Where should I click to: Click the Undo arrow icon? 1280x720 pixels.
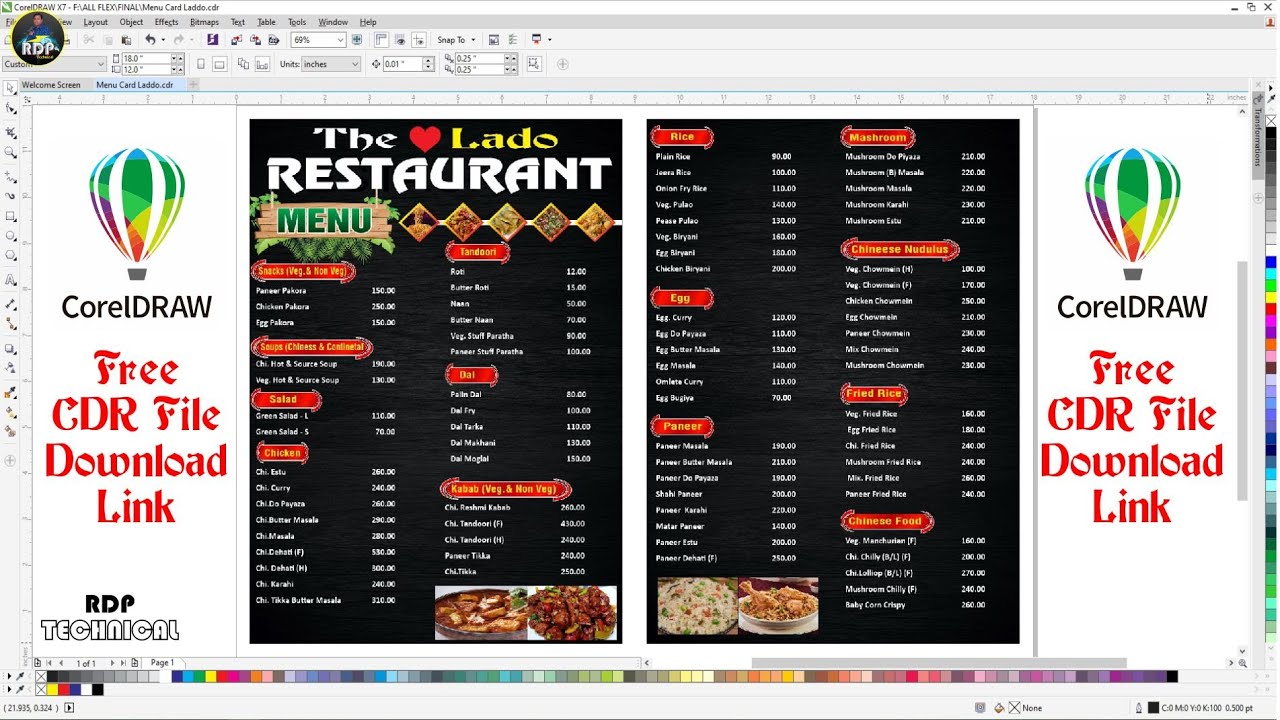click(x=150, y=40)
